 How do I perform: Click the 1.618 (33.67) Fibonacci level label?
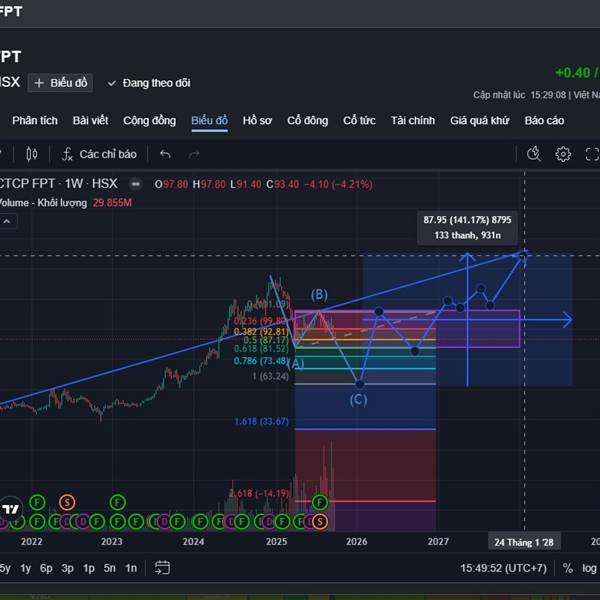point(261,421)
